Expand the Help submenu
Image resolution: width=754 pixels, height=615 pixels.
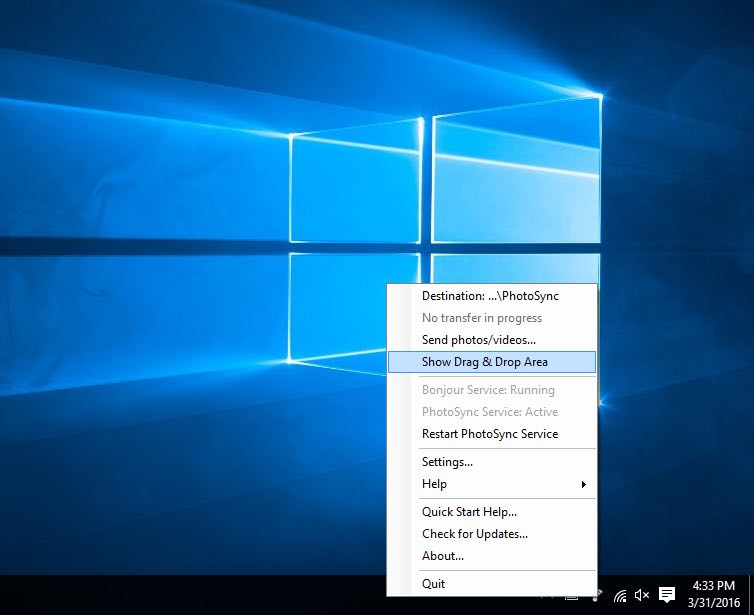pyautogui.click(x=491, y=484)
